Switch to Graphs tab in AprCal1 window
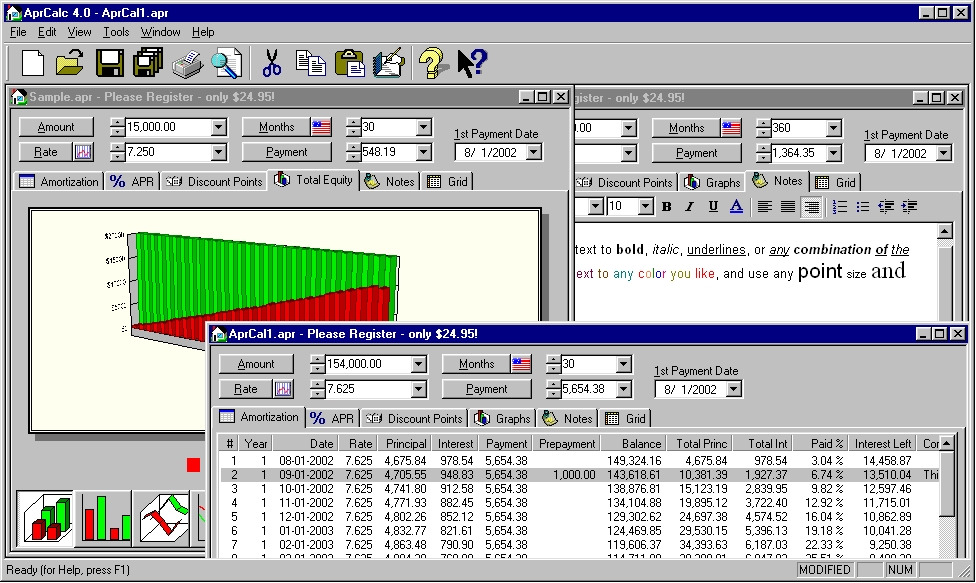The image size is (976, 583). pyautogui.click(x=502, y=419)
